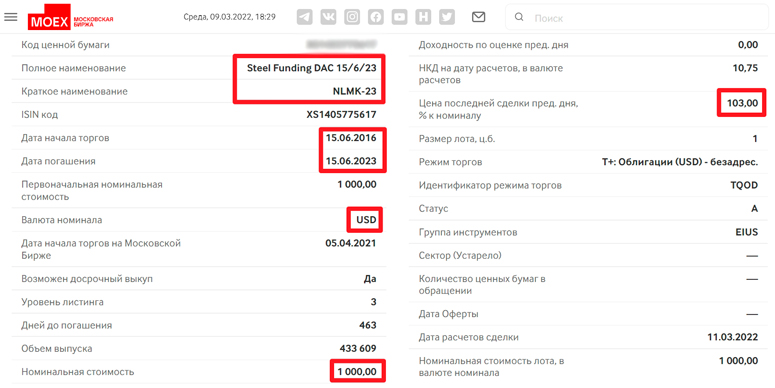
Task: Open the YouTube social link
Action: 399,17
